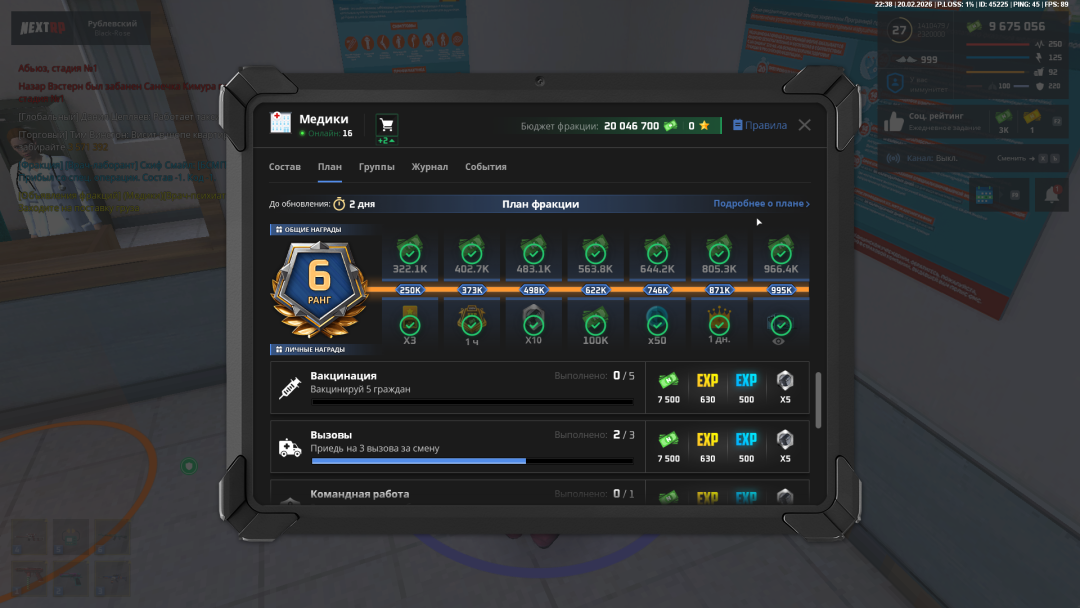Image resolution: width=1080 pixels, height=608 pixels.
Task: Click the task list vertical scrollbar
Action: (820, 399)
